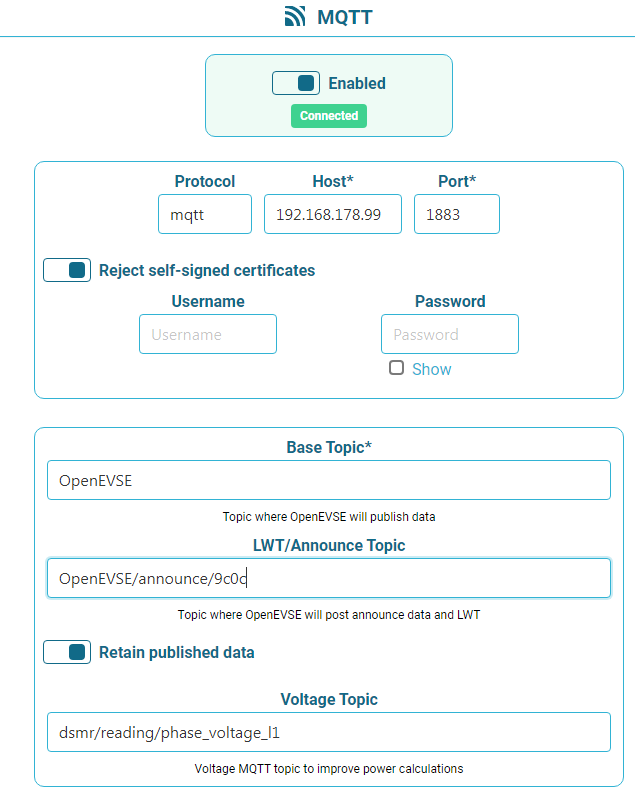Viewport: 635px width, 807px height.
Task: Disable the MQTT Enabled toggle
Action: coord(296,83)
